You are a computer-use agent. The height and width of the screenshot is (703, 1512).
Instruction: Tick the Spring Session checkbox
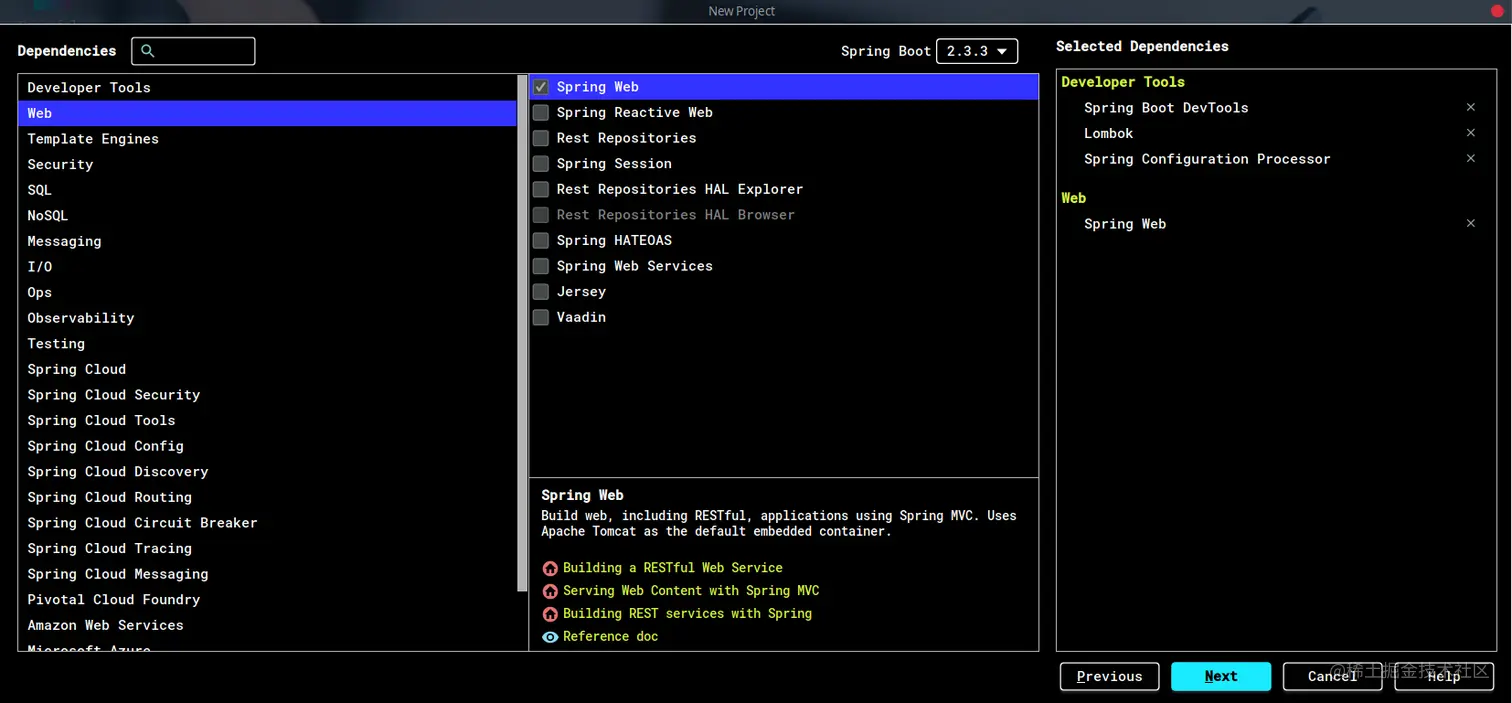click(541, 163)
